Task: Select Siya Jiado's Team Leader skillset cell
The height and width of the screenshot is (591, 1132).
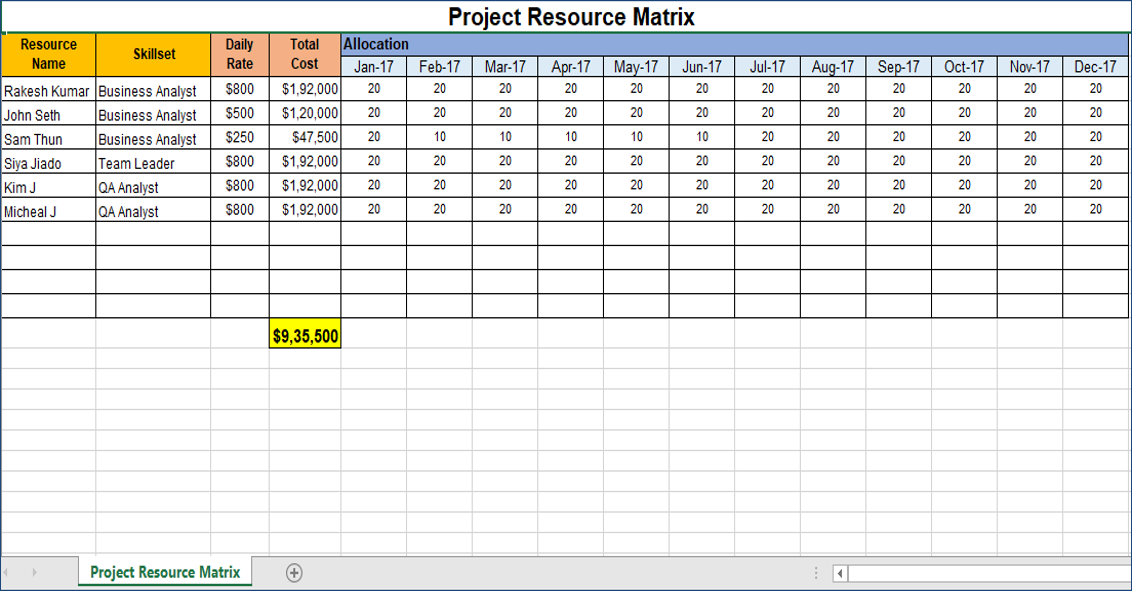Action: click(150, 162)
